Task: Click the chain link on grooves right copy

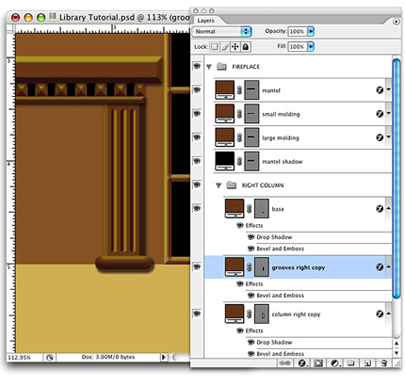Action: tap(249, 267)
